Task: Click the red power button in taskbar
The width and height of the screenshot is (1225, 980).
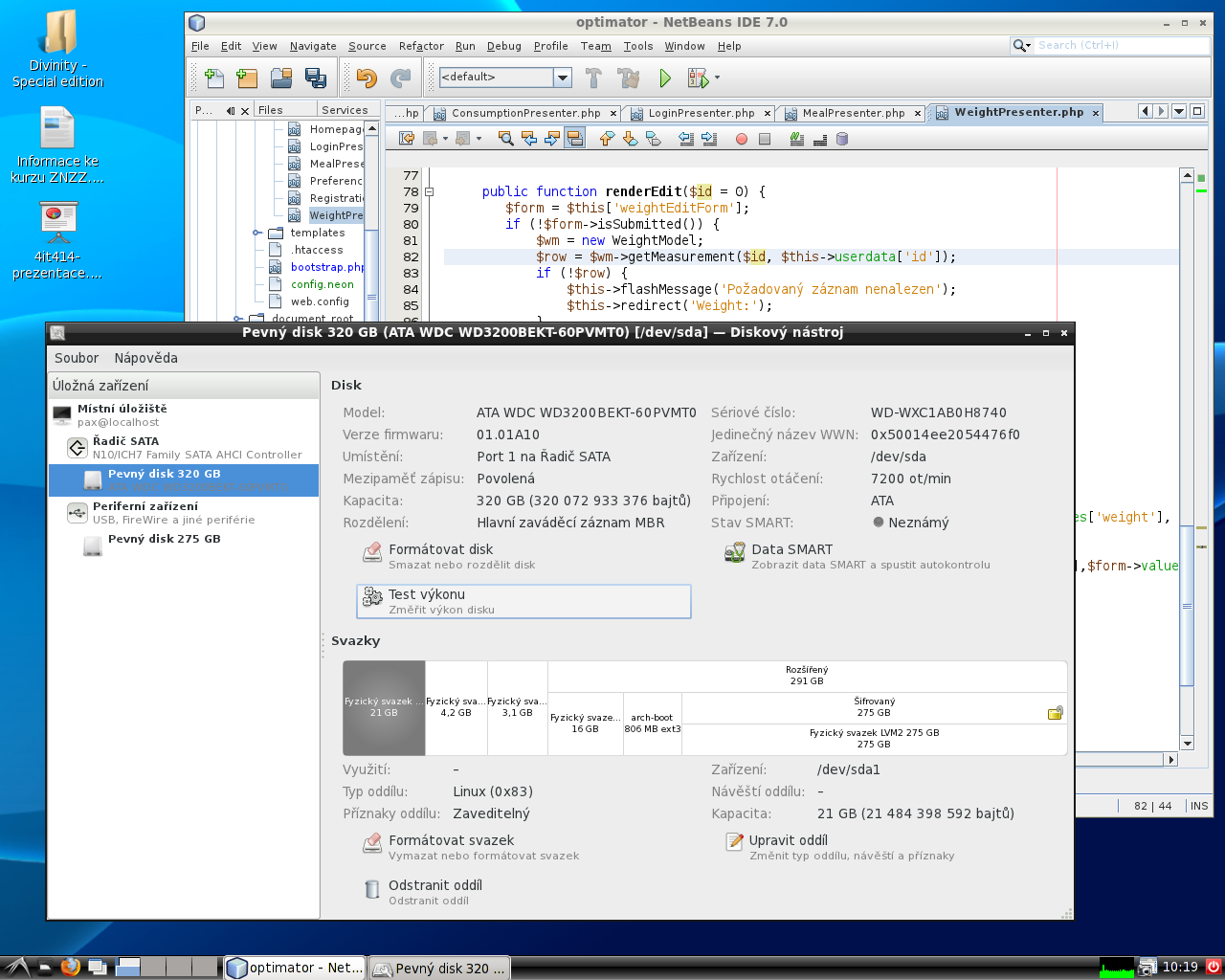Action: click(x=1213, y=967)
